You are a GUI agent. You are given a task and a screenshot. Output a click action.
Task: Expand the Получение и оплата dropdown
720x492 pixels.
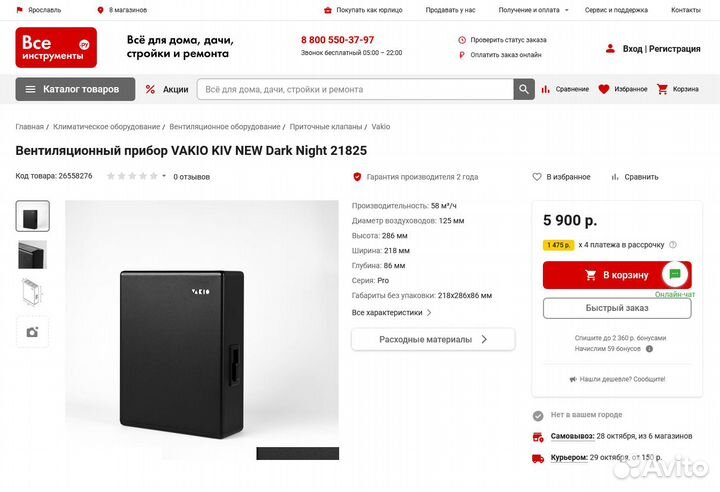(x=533, y=10)
